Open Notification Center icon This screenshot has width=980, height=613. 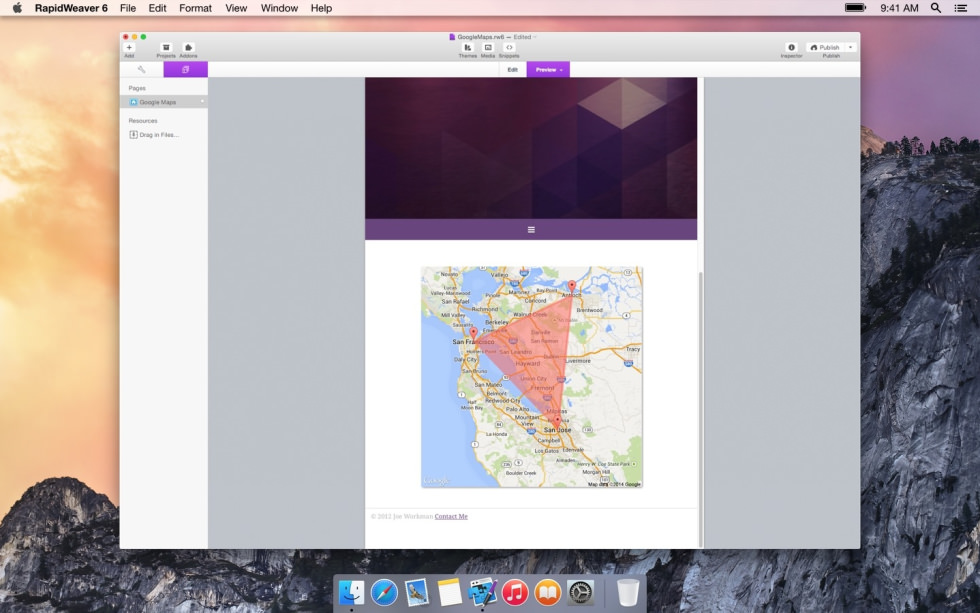tap(961, 8)
